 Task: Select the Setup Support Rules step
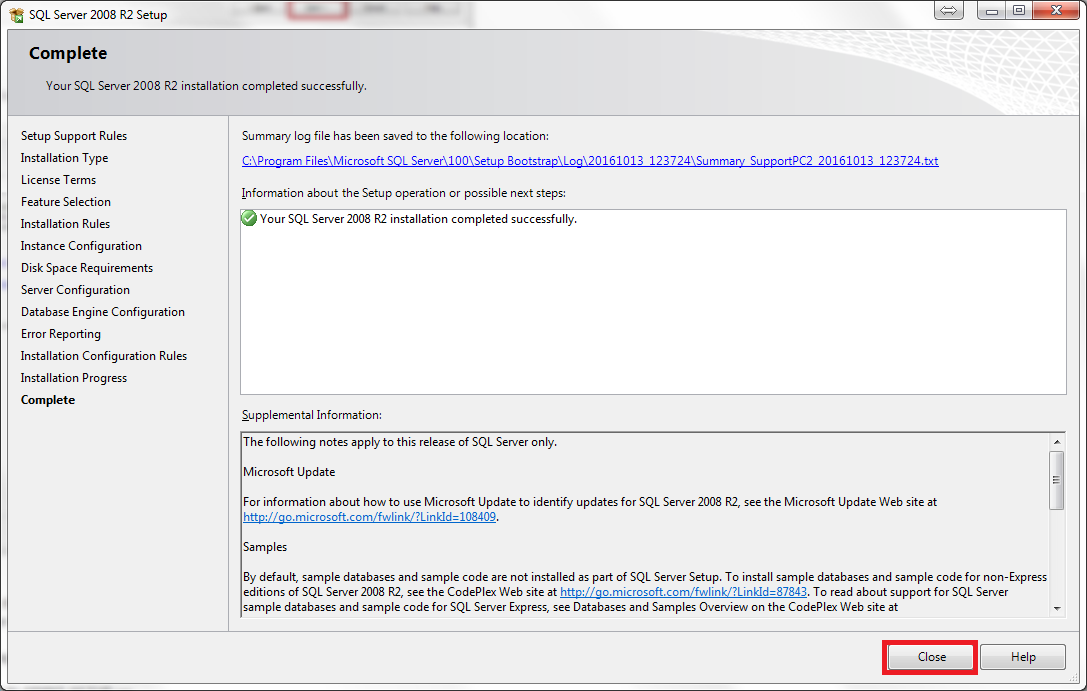[x=74, y=136]
